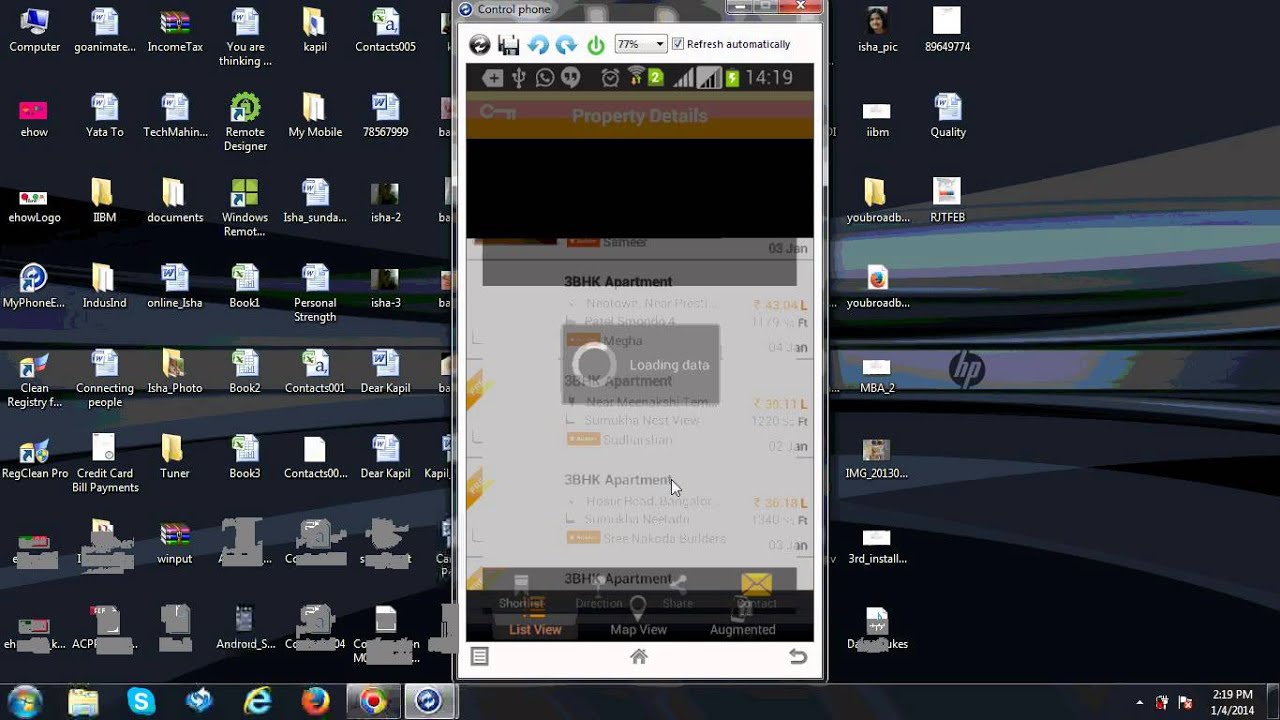Open the Personal Strength document
Screen dimensions: 1280x720
pyautogui.click(x=315, y=293)
